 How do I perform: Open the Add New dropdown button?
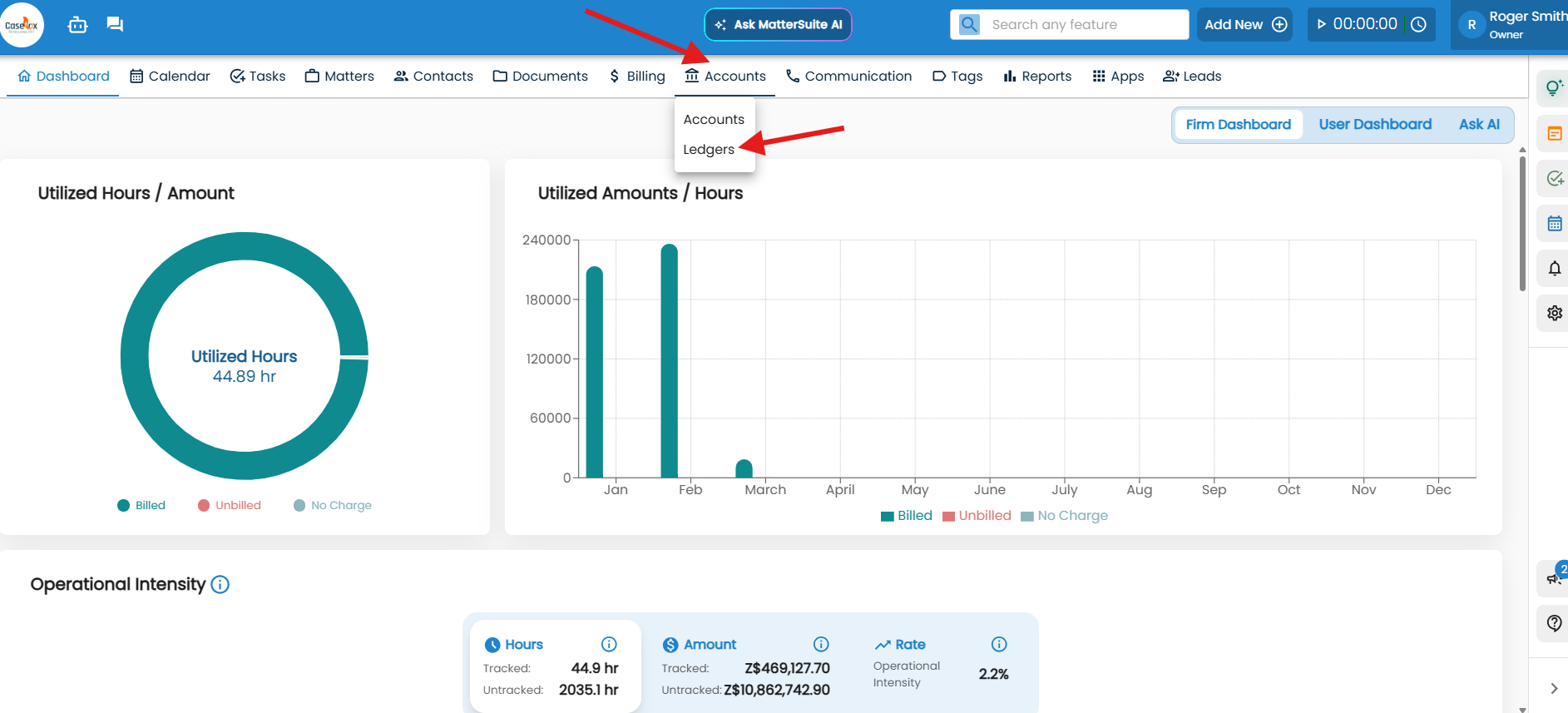(1244, 25)
